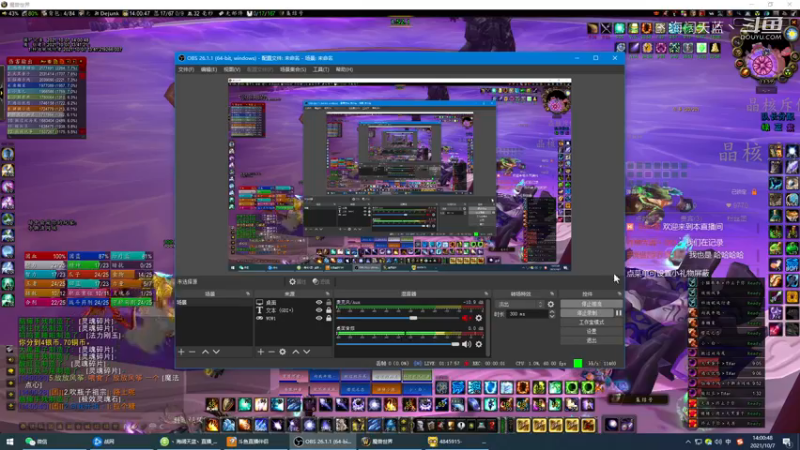The width and height of the screenshot is (800, 450).
Task: Open the 场景集合(S) menu in OBS
Action: [x=293, y=69]
